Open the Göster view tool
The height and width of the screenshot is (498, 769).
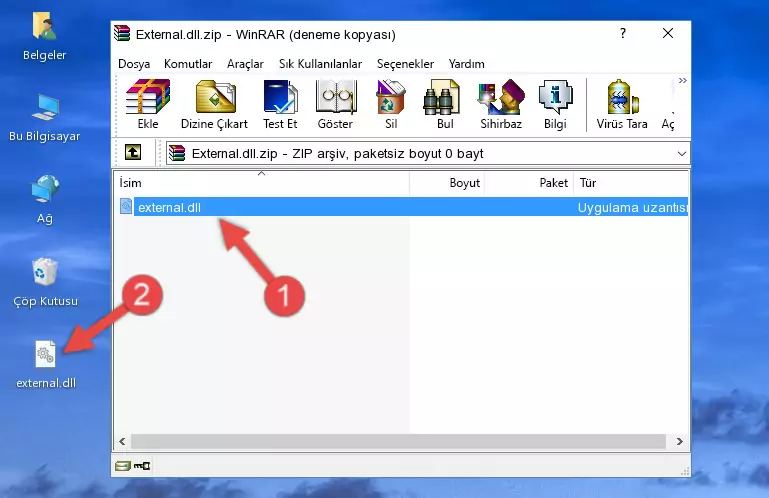click(335, 104)
